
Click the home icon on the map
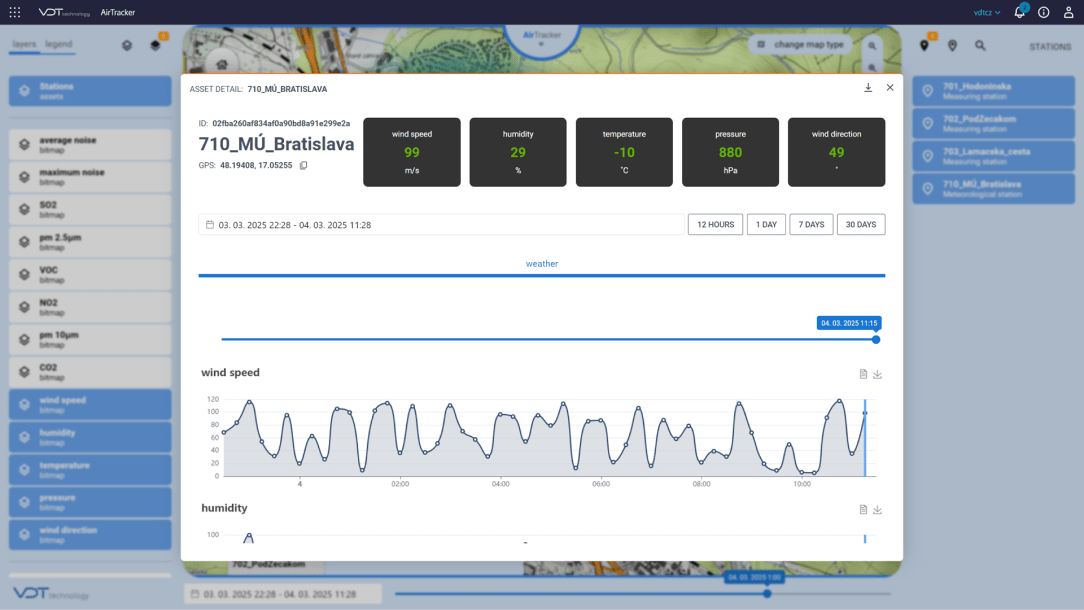(222, 65)
